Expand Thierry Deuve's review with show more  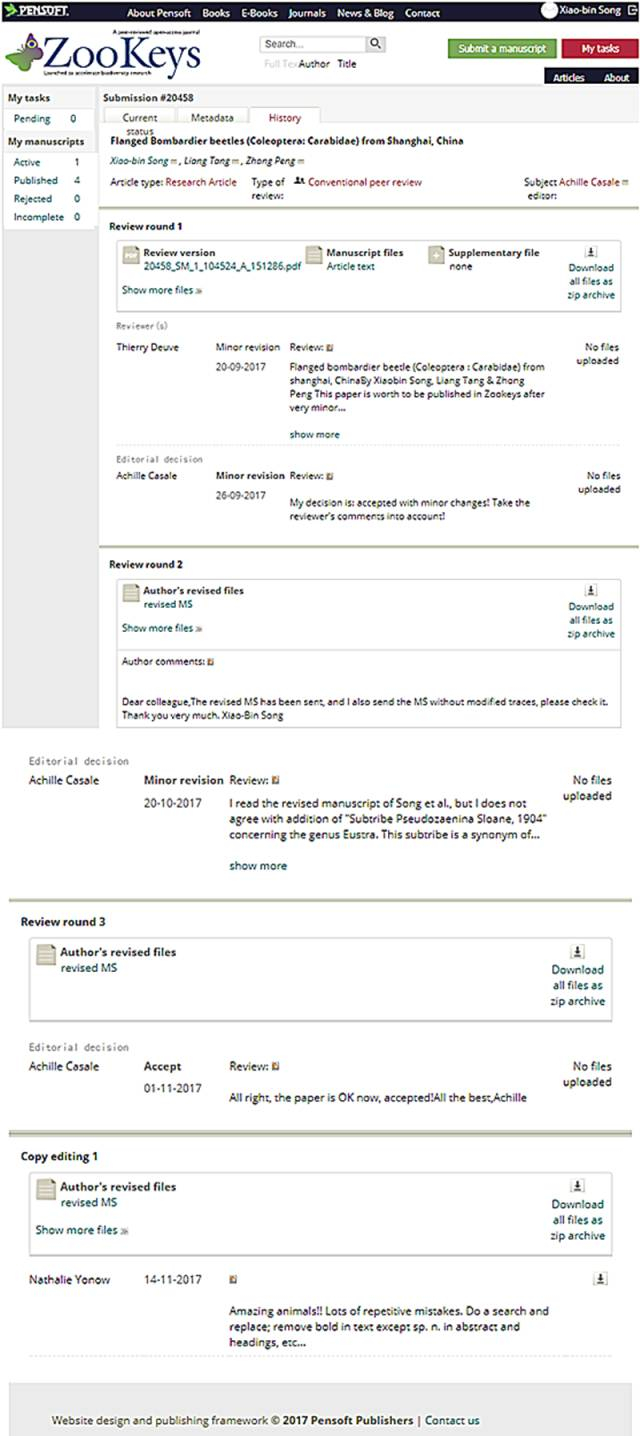pyautogui.click(x=314, y=435)
